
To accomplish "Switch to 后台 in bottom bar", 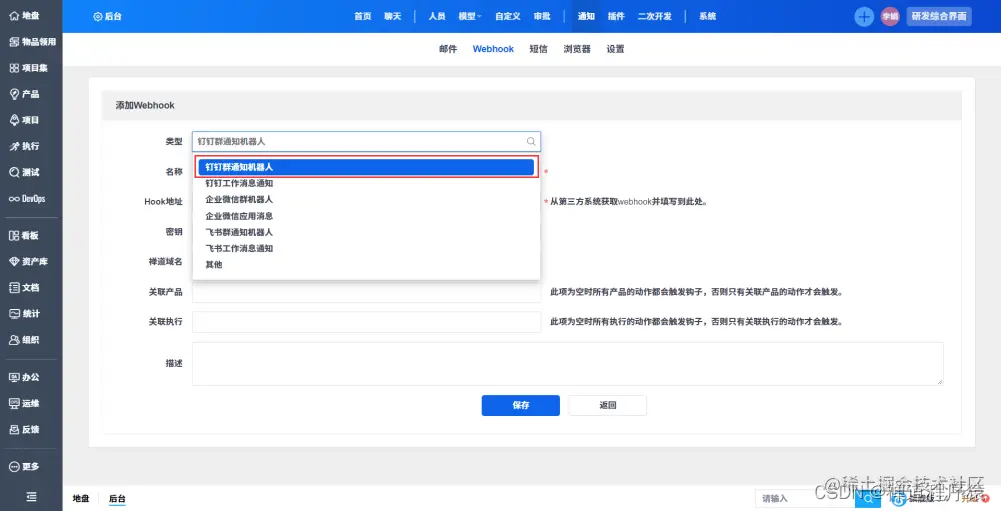I will (117, 498).
